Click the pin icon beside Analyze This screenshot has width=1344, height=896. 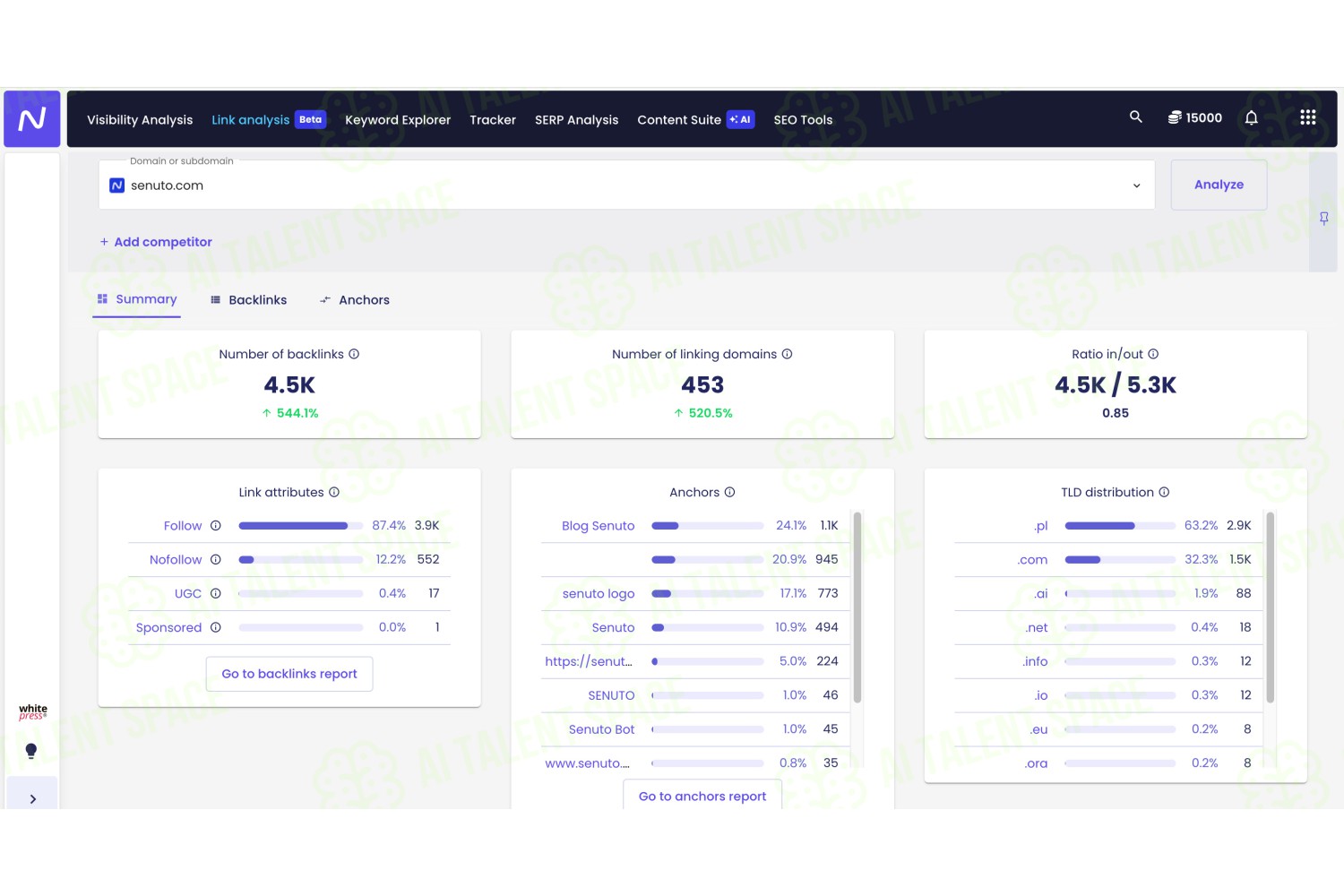tap(1323, 219)
